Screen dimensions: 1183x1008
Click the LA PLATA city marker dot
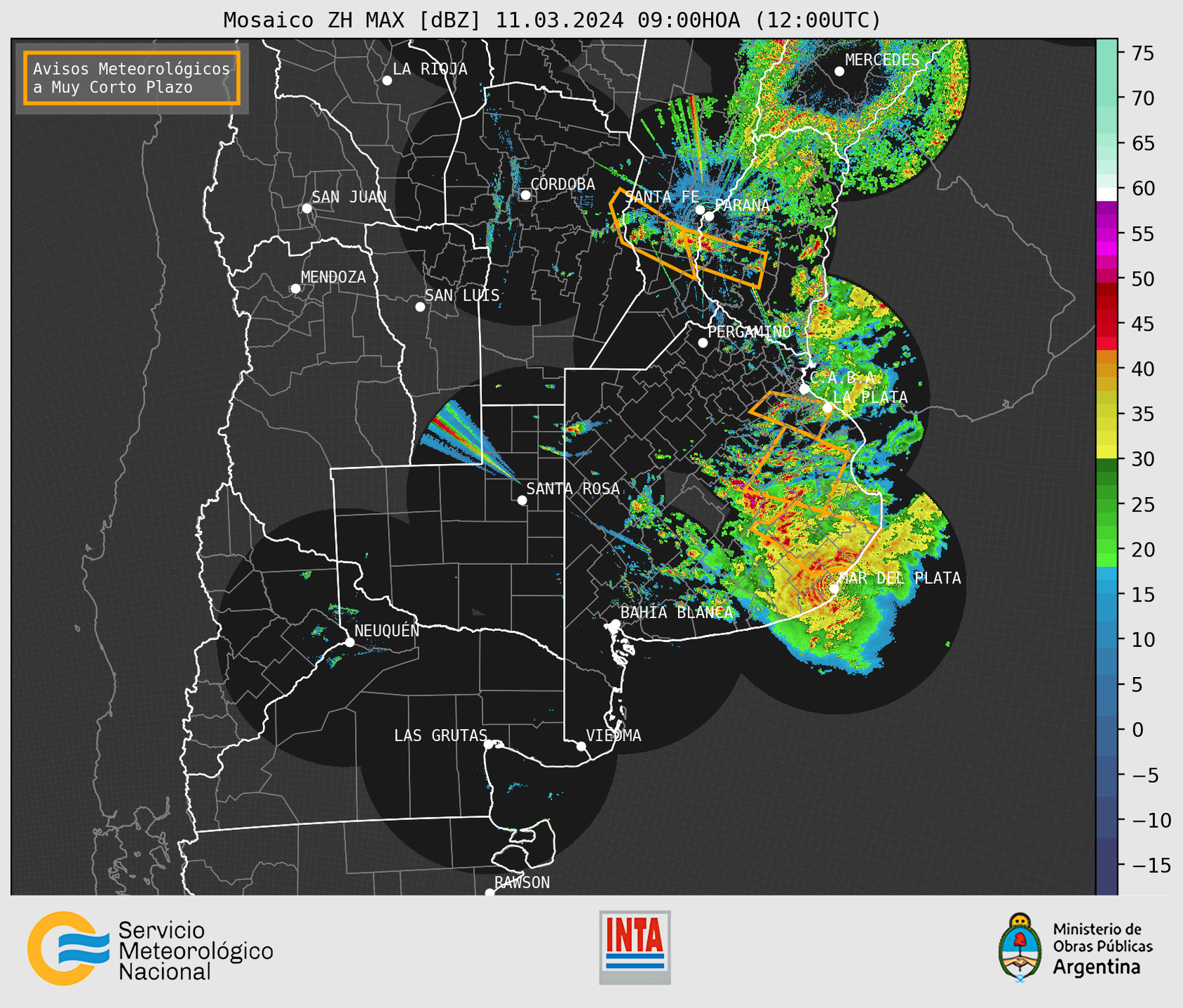pyautogui.click(x=827, y=408)
